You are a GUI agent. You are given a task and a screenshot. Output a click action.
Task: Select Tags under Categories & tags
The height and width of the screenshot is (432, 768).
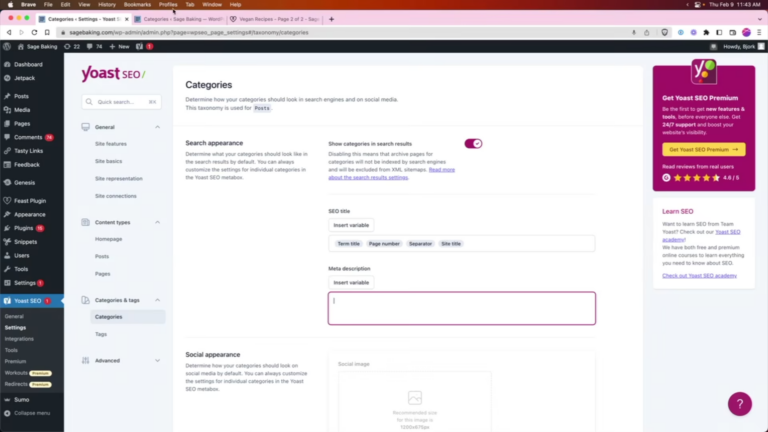point(101,334)
